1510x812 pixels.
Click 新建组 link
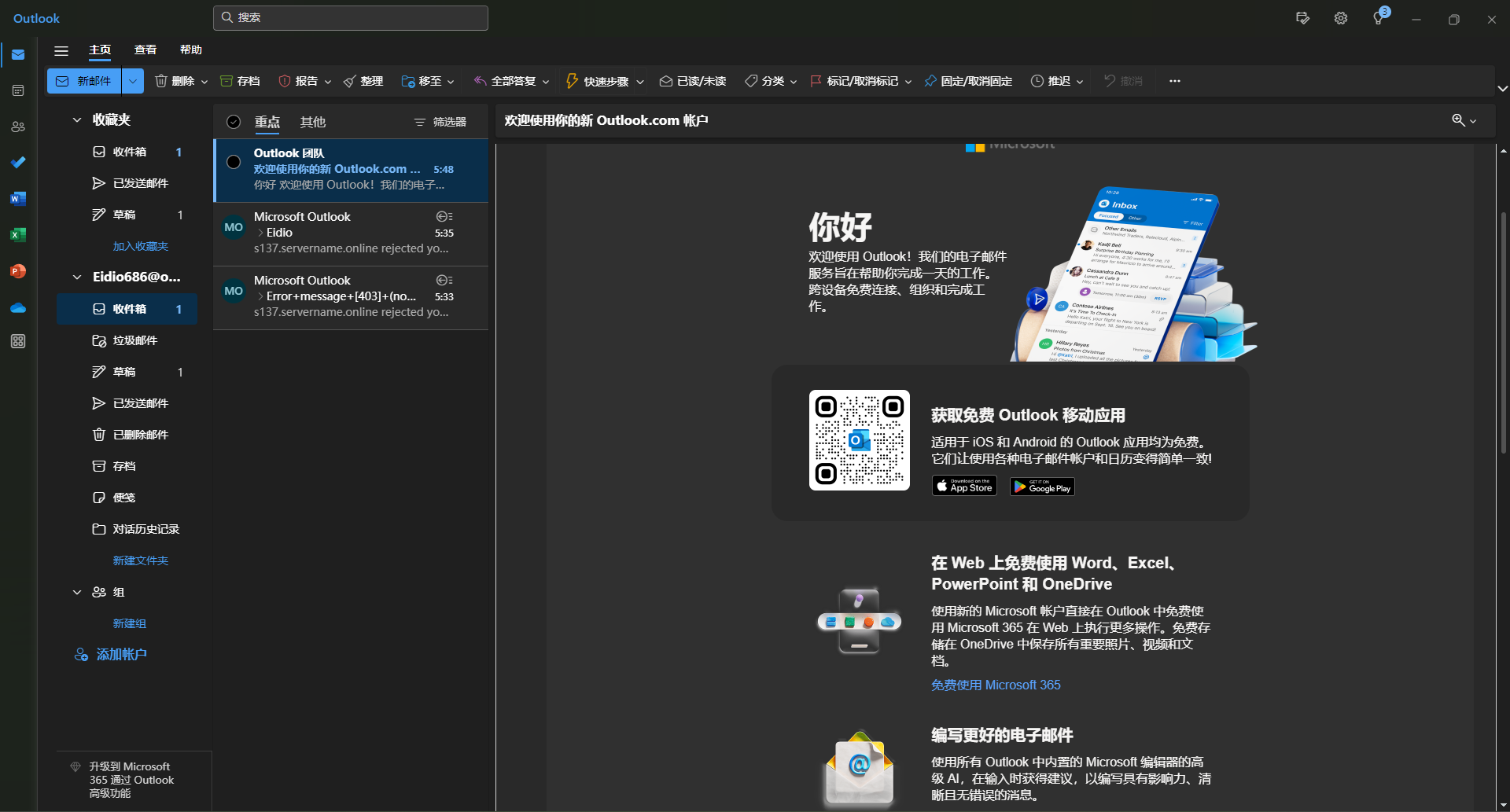pyautogui.click(x=130, y=623)
